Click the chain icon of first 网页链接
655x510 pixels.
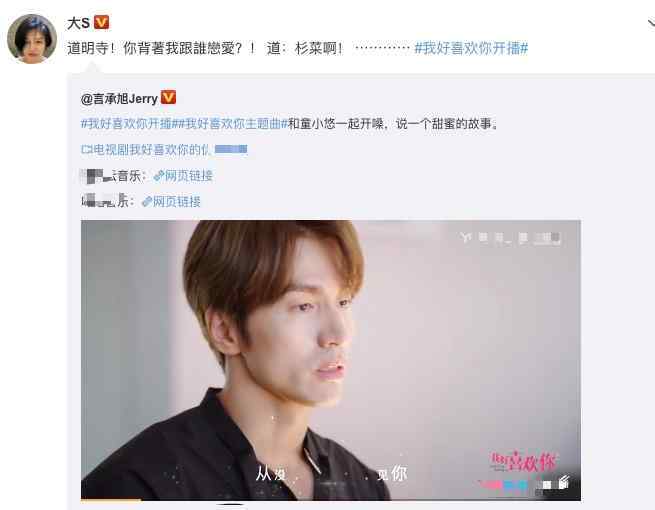[x=159, y=176]
